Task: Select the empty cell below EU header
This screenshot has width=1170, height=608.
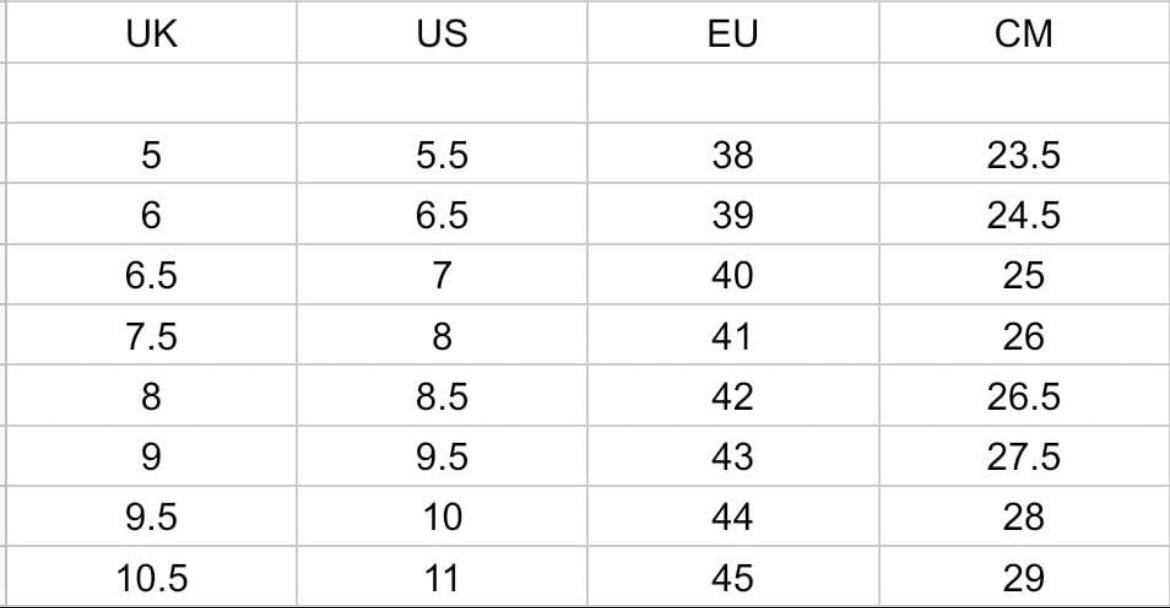Action: [732, 93]
